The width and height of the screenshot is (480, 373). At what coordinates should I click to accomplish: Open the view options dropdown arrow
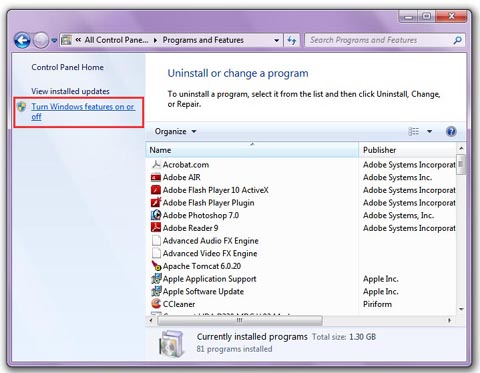coord(429,131)
